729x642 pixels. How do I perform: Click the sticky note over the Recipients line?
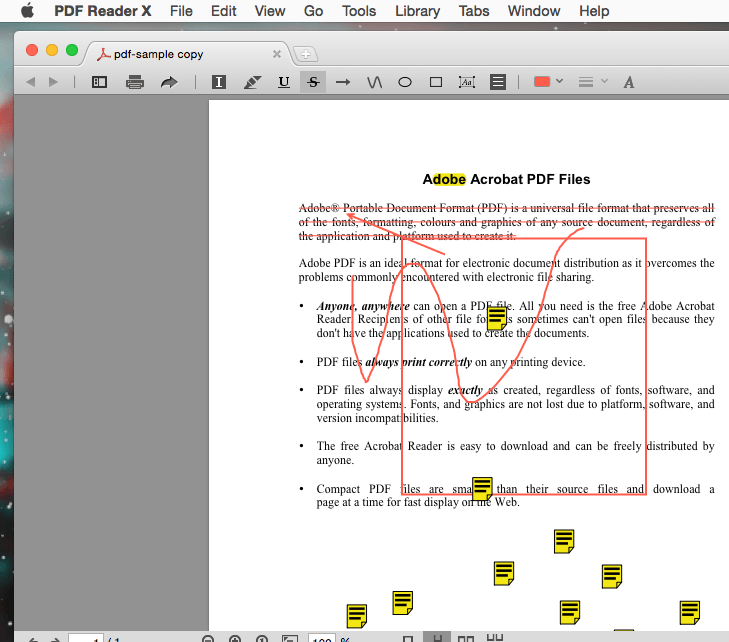[x=497, y=319]
